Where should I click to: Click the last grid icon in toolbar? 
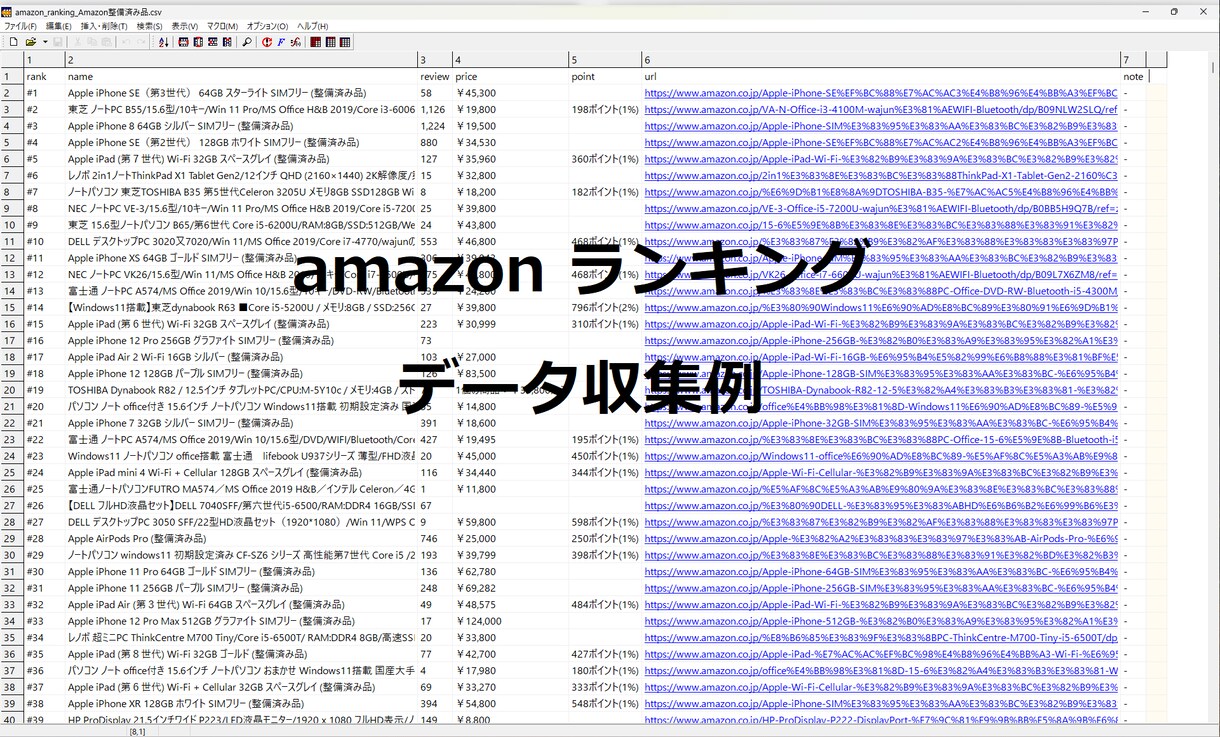click(345, 42)
